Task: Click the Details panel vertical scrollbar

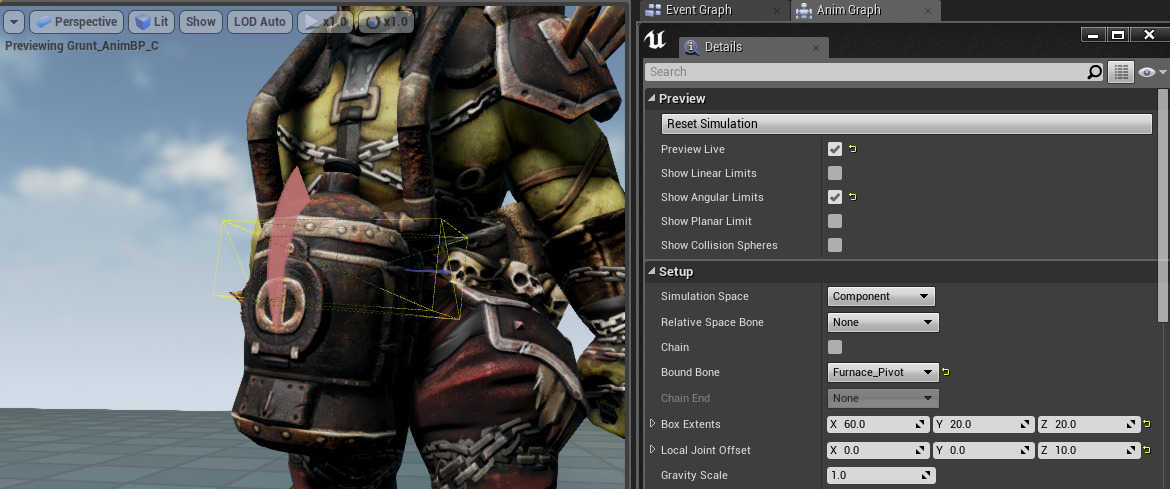Action: coord(1162,207)
